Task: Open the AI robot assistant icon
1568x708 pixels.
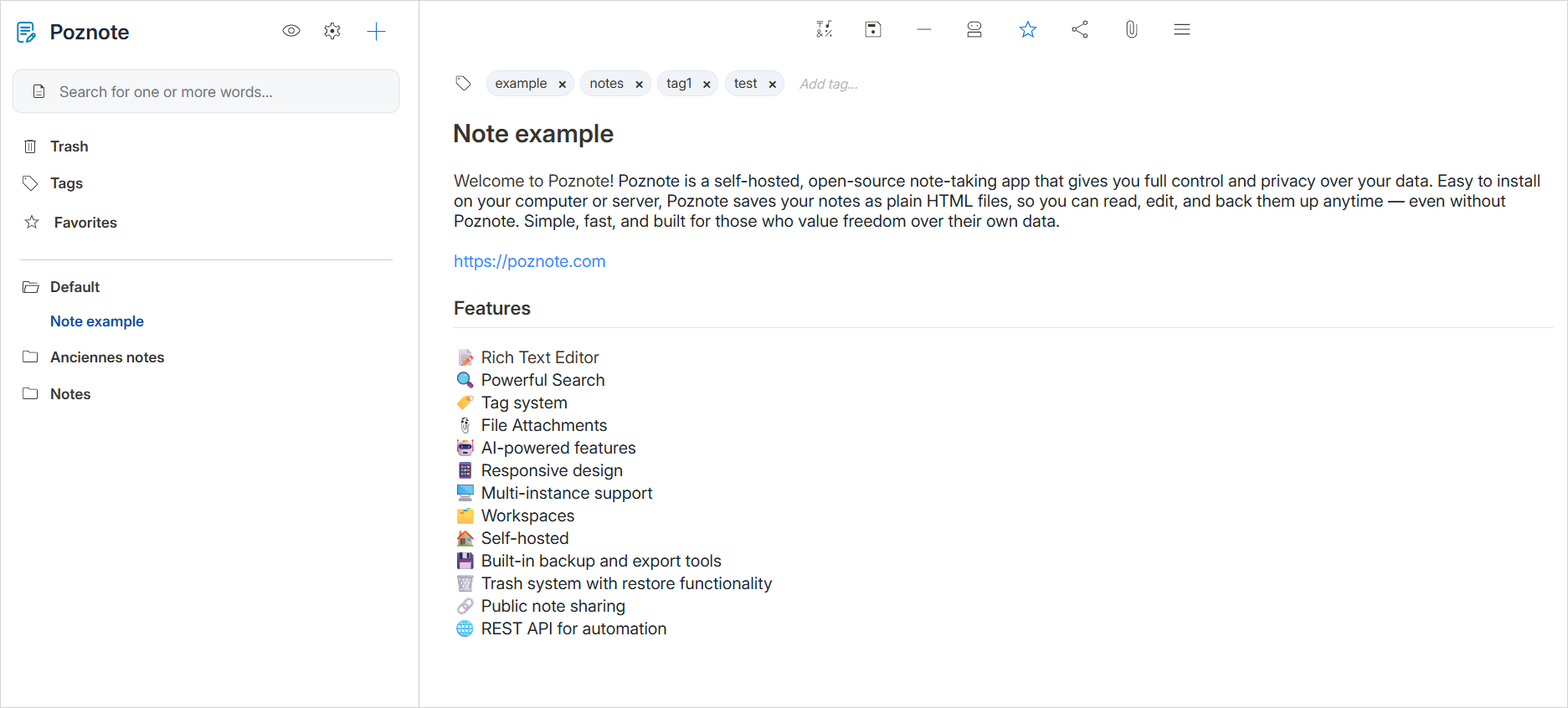Action: (x=974, y=30)
